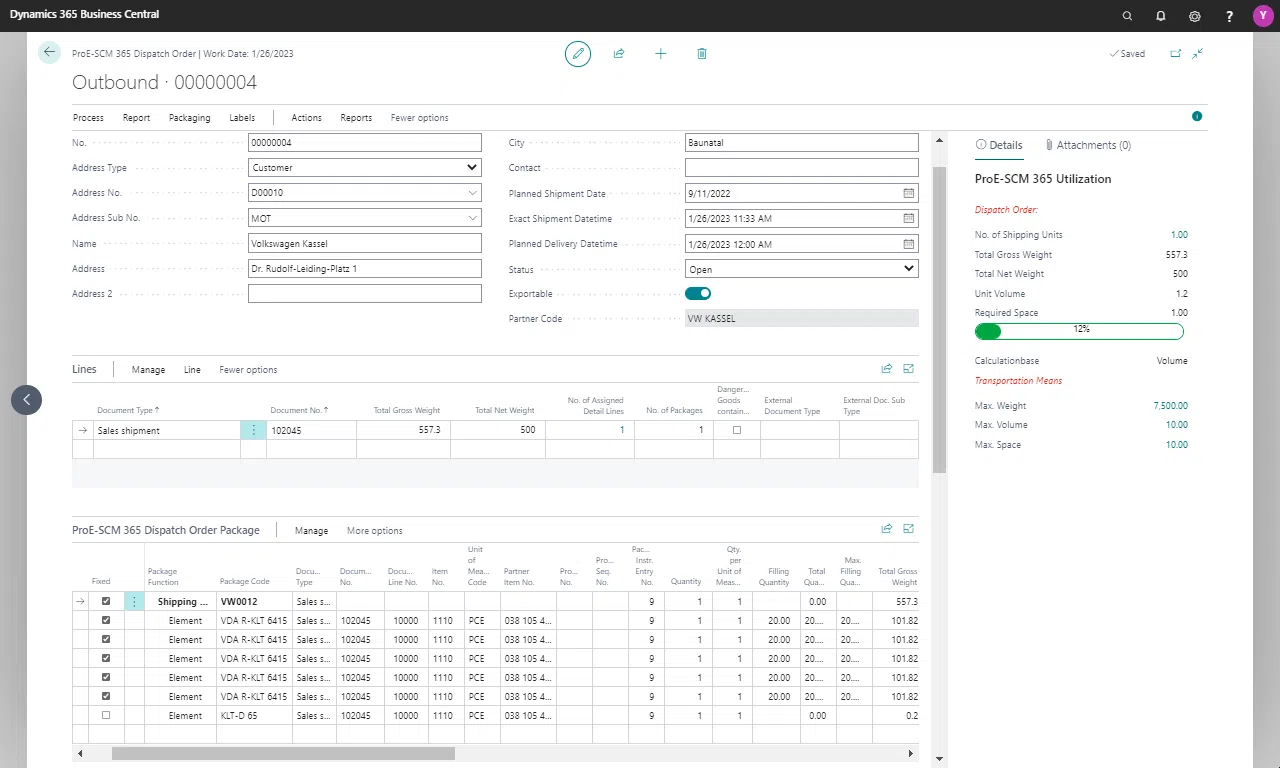Screen dimensions: 1280x768
Task: Click the empty Address 2 field
Action: point(365,294)
